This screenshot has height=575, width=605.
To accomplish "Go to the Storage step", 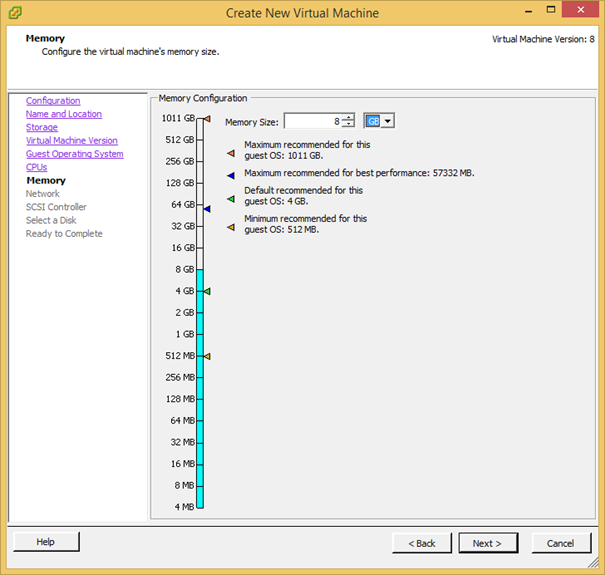I will click(42, 127).
